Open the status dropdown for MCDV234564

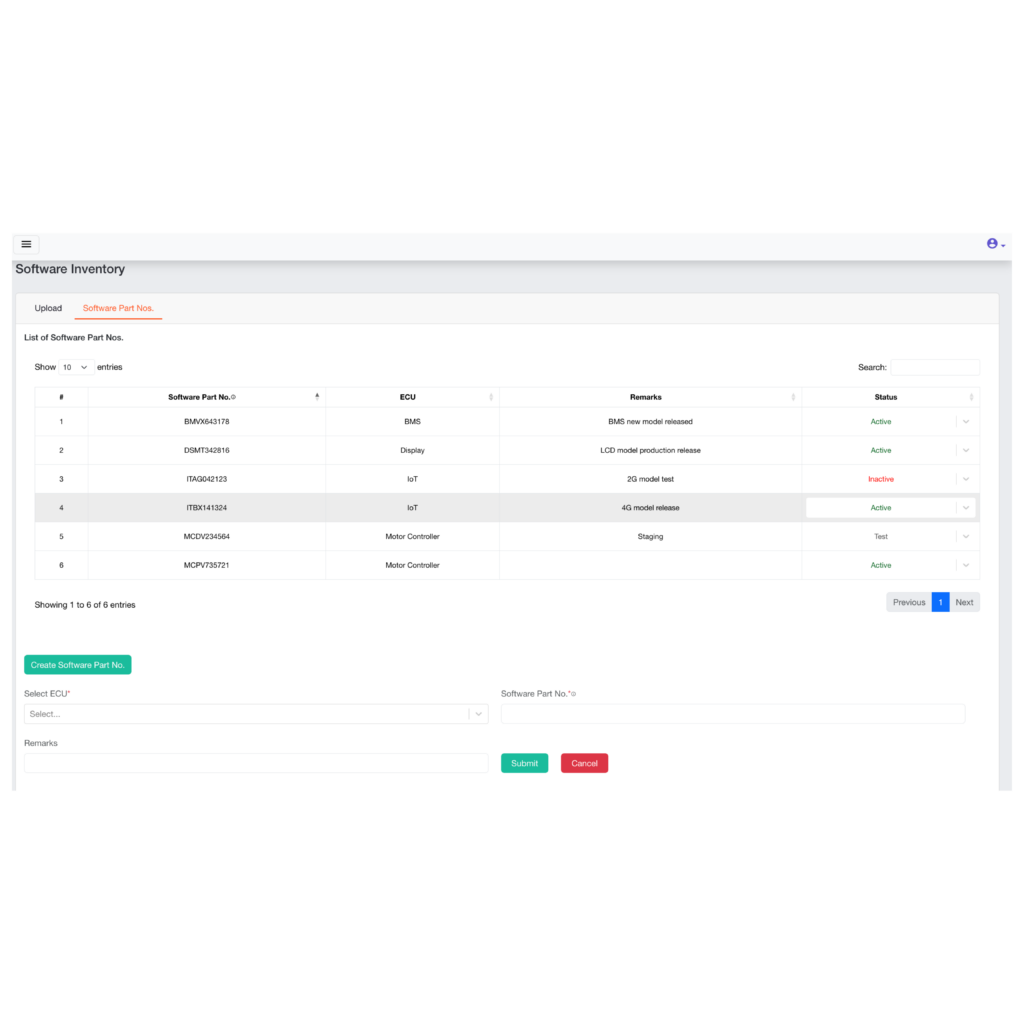point(965,536)
